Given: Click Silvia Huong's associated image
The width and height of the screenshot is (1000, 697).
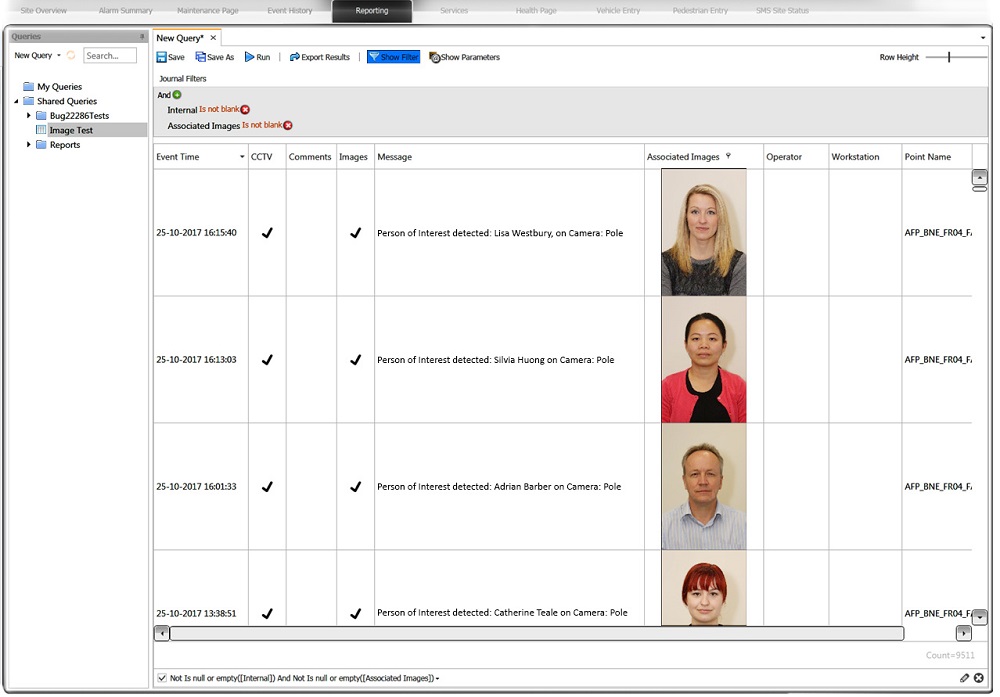Looking at the screenshot, I should click(703, 359).
